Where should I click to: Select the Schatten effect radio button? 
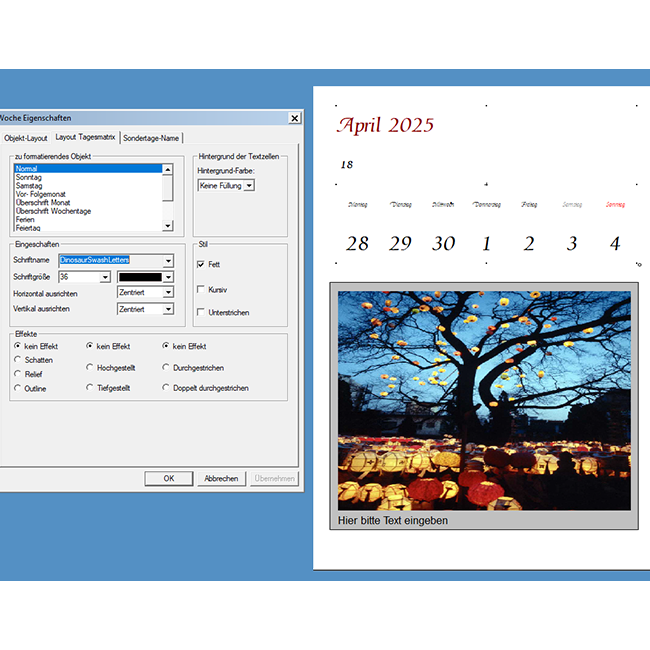(17, 360)
